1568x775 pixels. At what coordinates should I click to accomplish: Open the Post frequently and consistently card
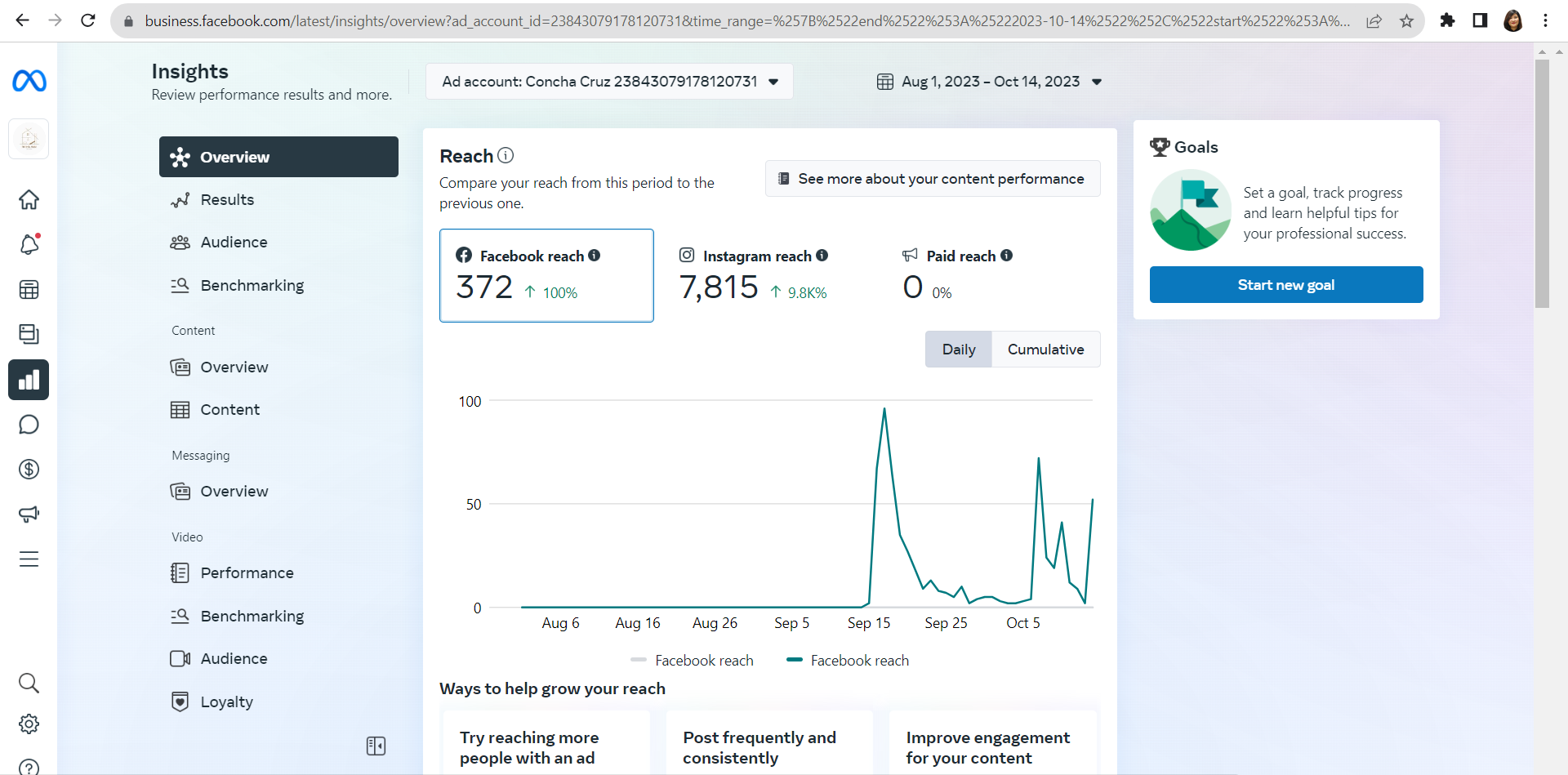769,742
